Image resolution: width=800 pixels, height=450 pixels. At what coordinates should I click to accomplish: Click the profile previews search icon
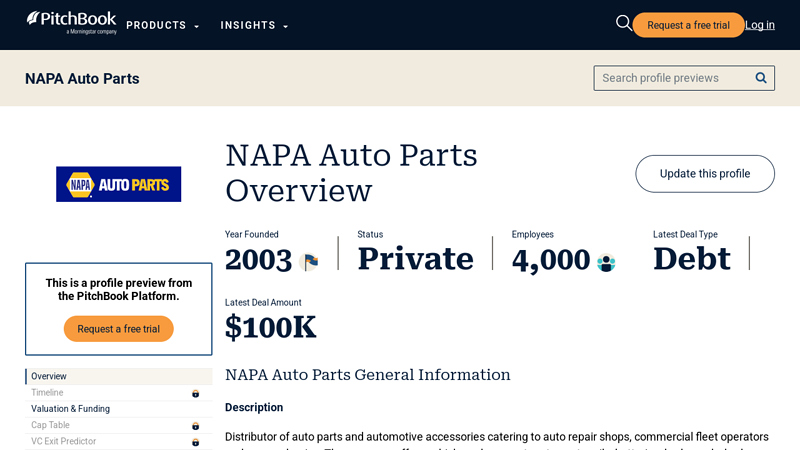[761, 78]
